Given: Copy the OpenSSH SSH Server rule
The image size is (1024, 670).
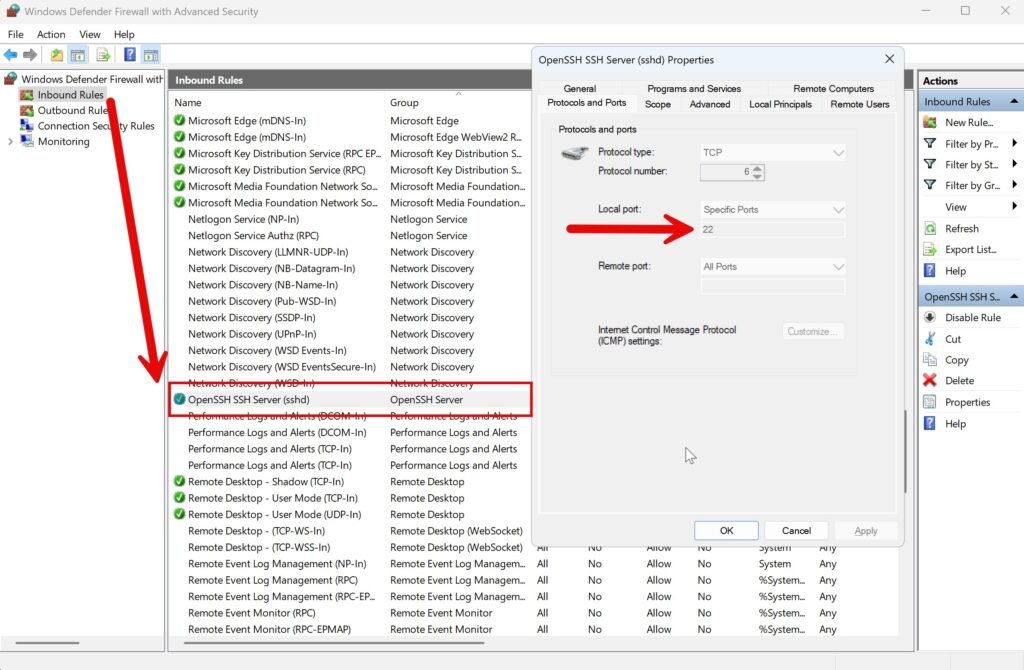Looking at the screenshot, I should (x=957, y=359).
